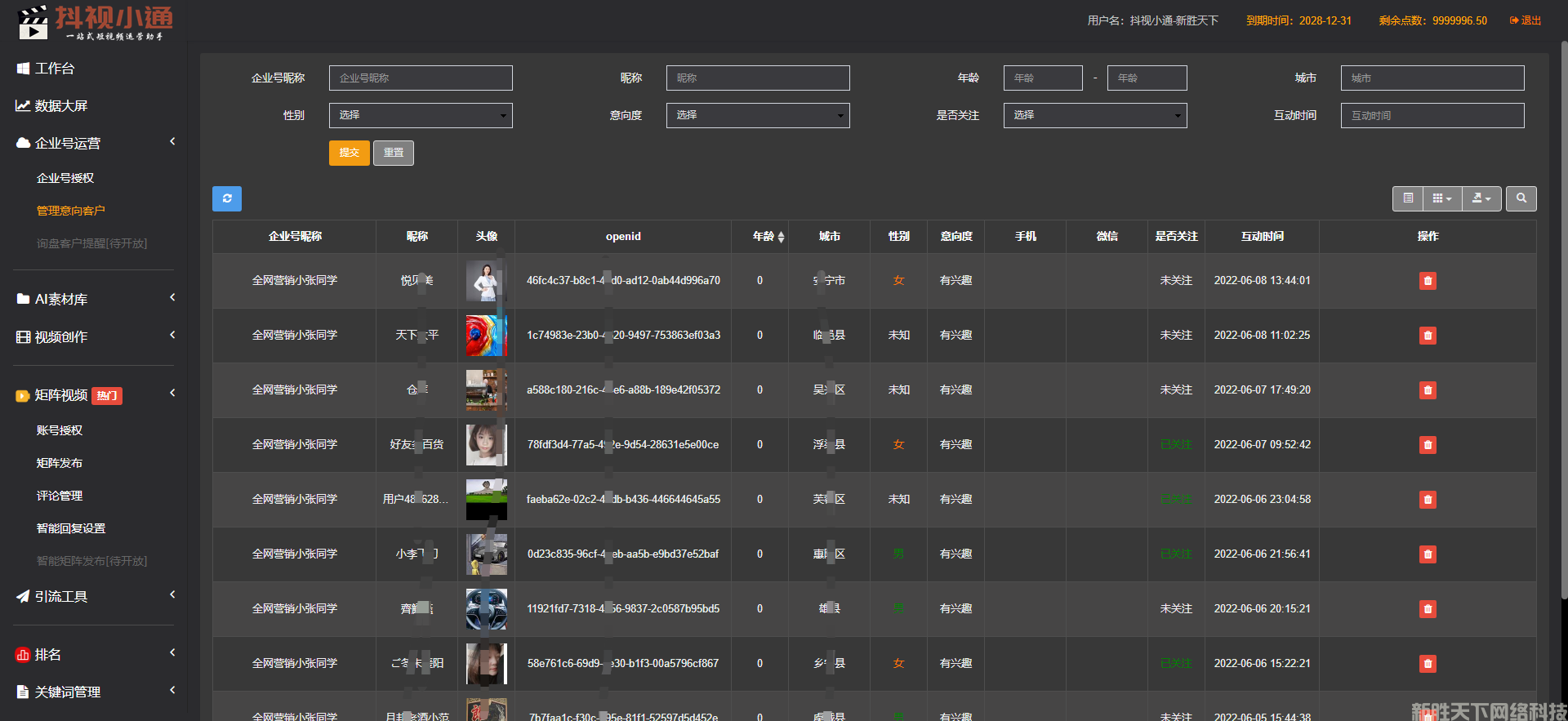Image resolution: width=1568 pixels, height=721 pixels.
Task: Click the orange 提交 button
Action: [349, 153]
